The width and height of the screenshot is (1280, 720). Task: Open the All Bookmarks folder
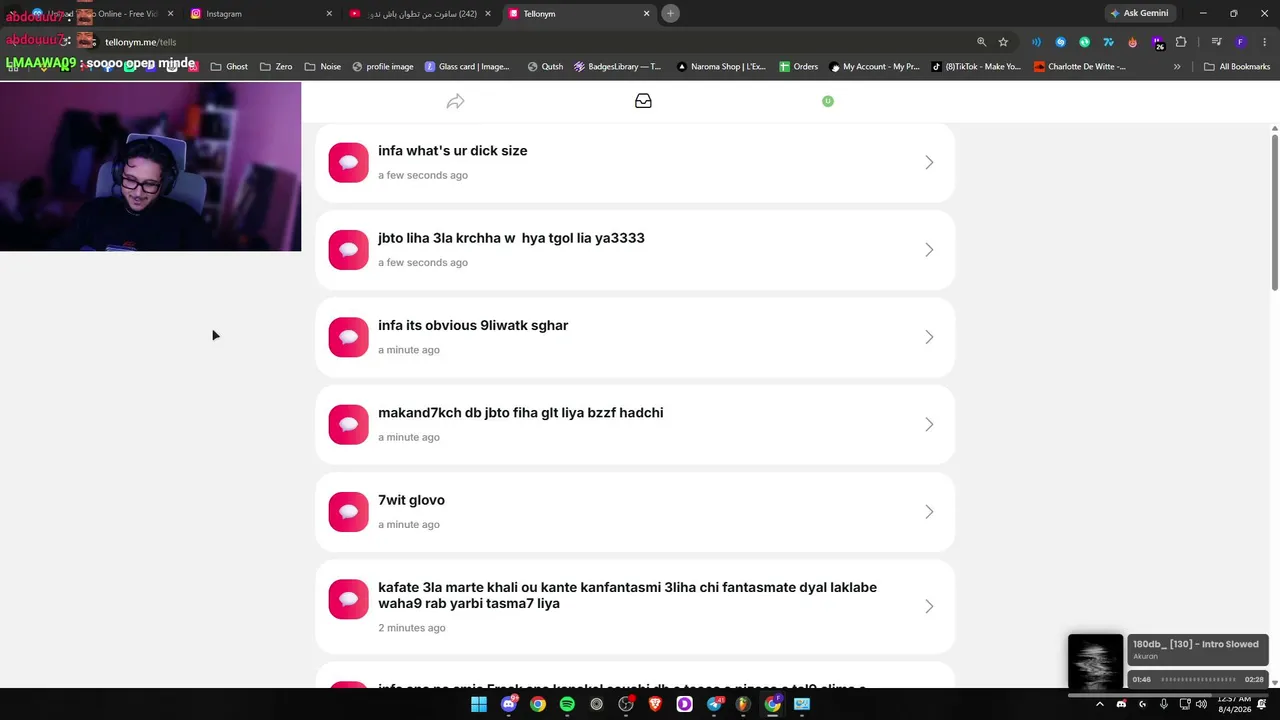1237,67
